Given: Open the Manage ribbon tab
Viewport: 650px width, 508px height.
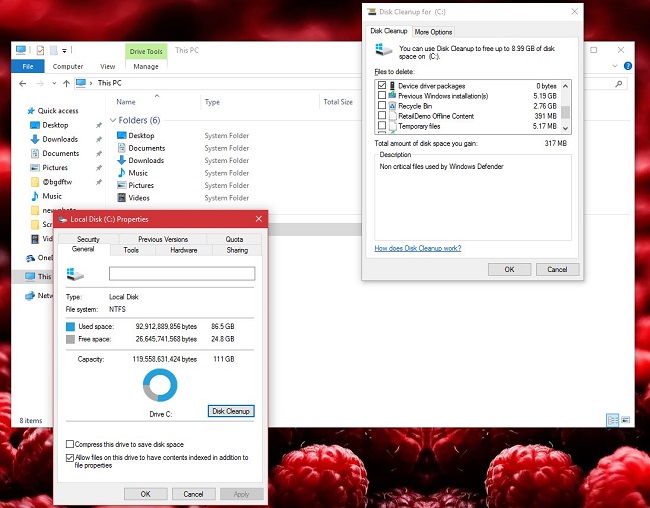Looking at the screenshot, I should 146,66.
